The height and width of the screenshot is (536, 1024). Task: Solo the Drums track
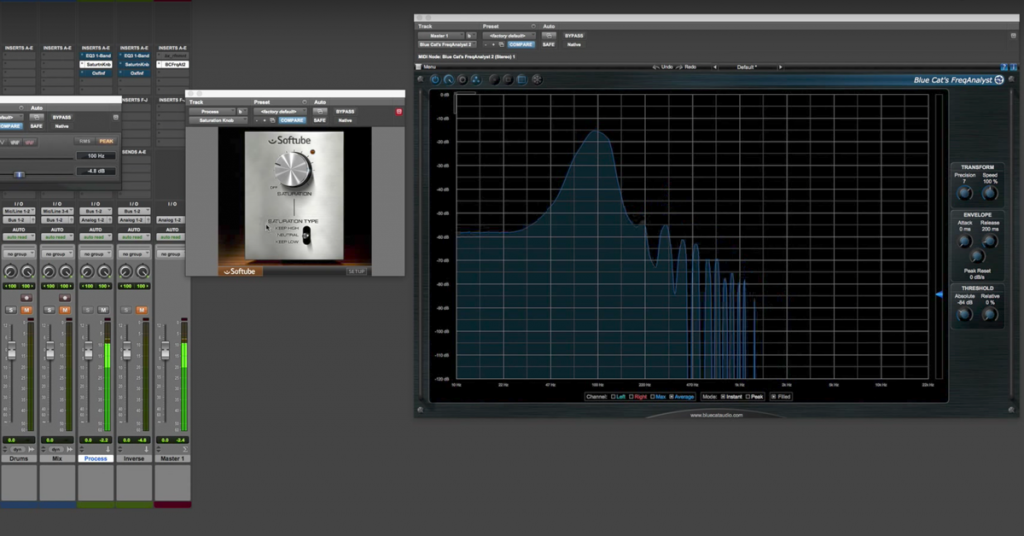tap(11, 310)
